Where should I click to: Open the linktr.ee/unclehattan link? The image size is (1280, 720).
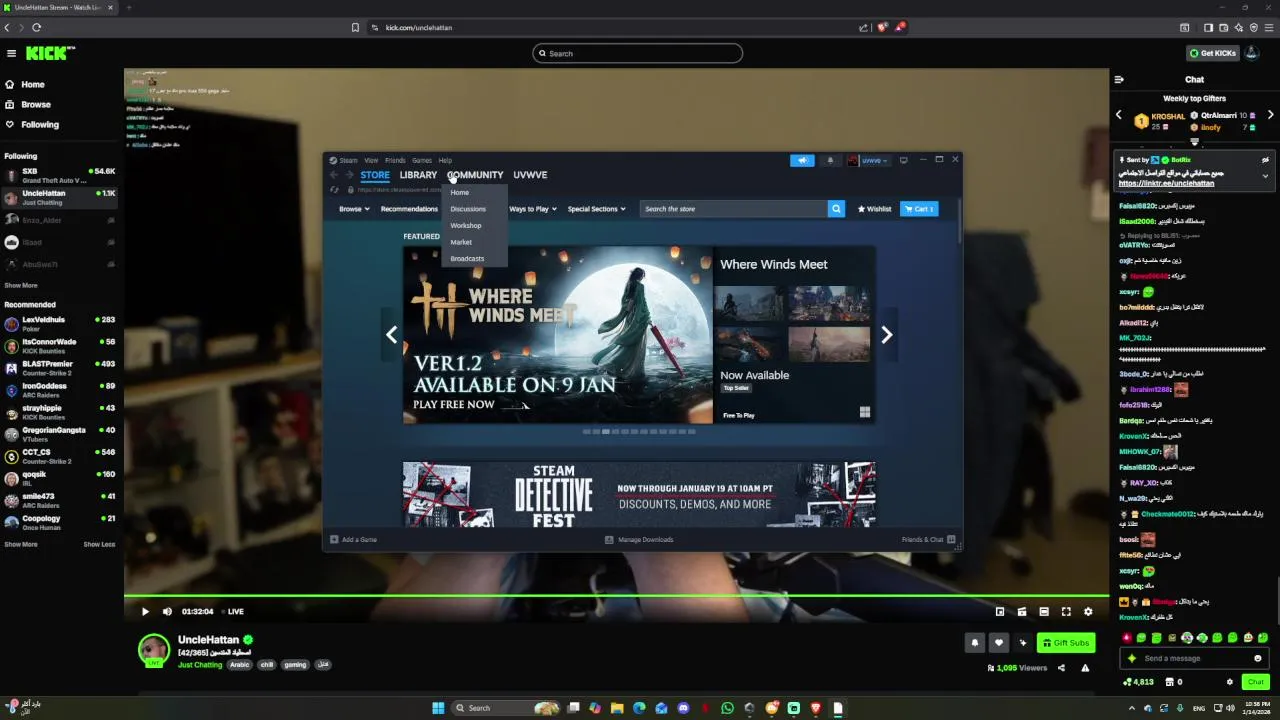1166,184
